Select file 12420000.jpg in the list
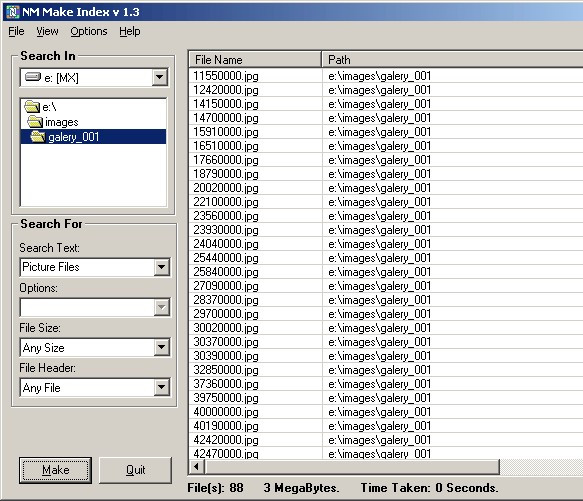583x501 pixels. (226, 90)
